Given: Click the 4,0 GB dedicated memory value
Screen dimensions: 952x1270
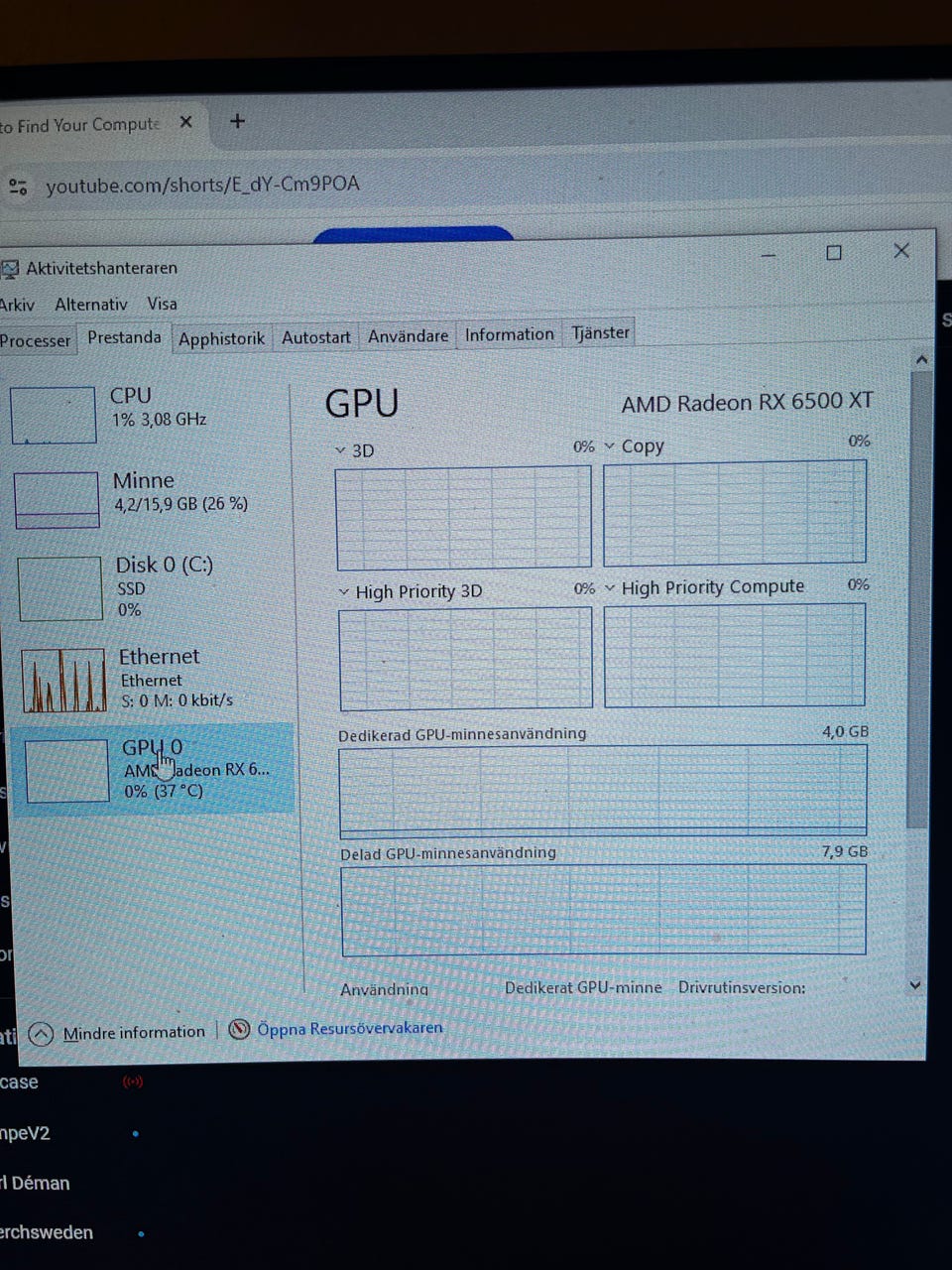Looking at the screenshot, I should [x=845, y=732].
